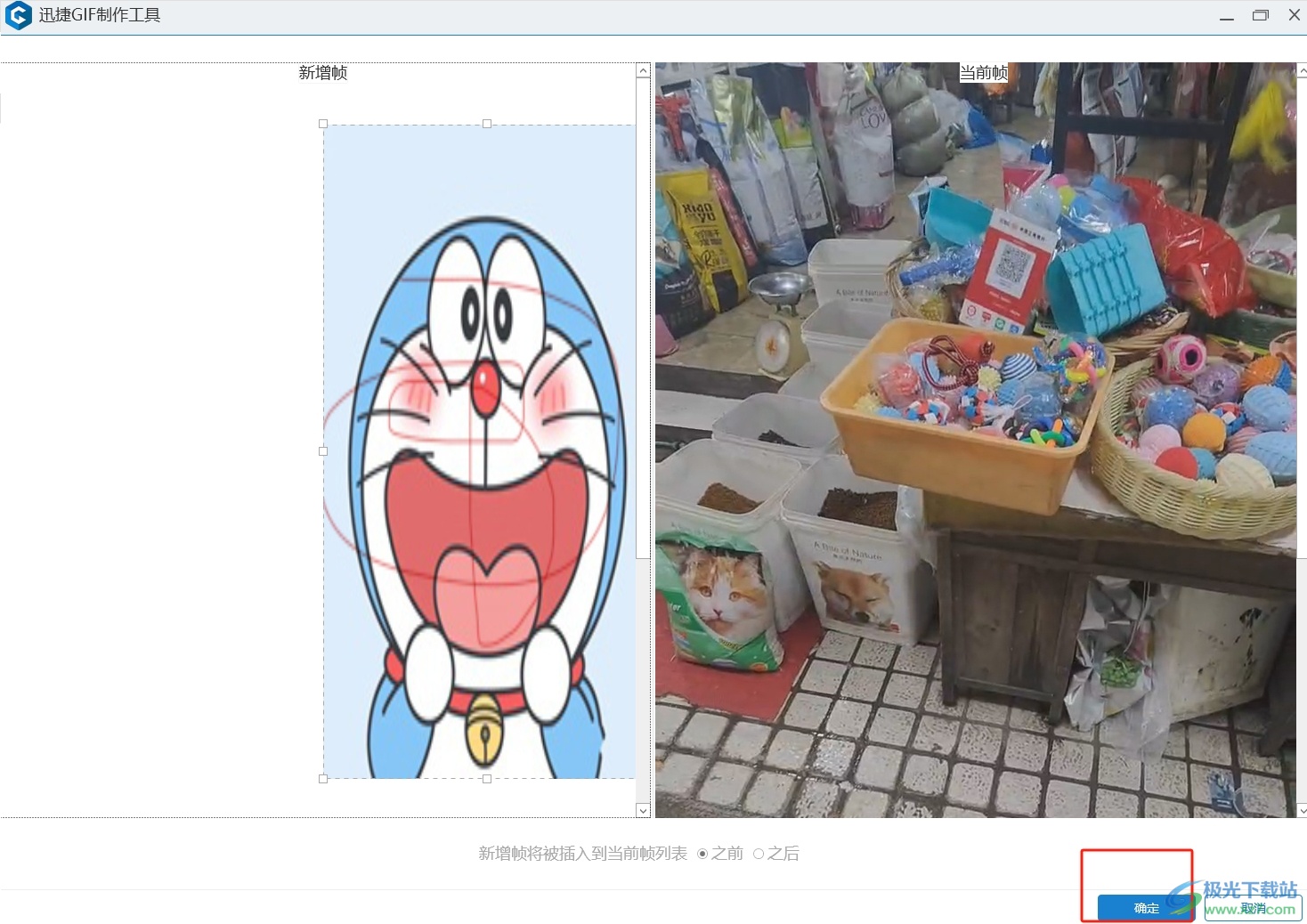
Task: Click bottom-middle resize handle of Doraemon image
Action: 487,779
